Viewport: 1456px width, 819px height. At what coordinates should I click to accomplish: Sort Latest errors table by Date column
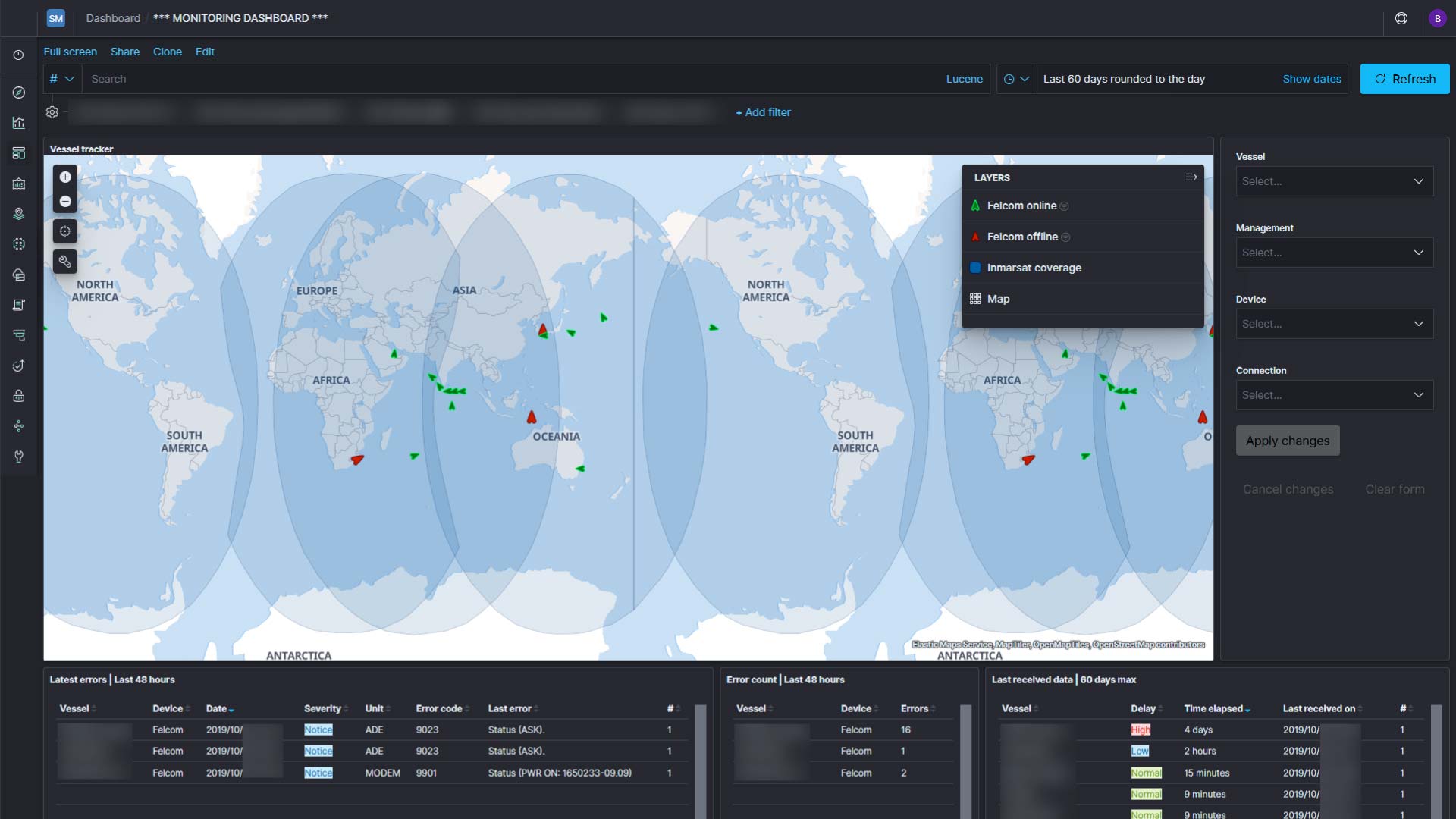point(220,708)
